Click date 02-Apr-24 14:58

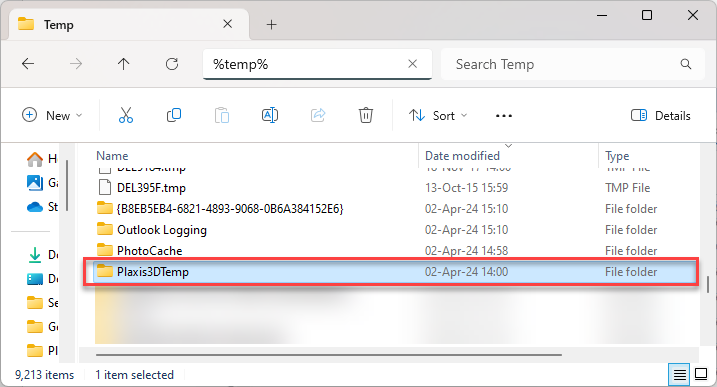[466, 251]
